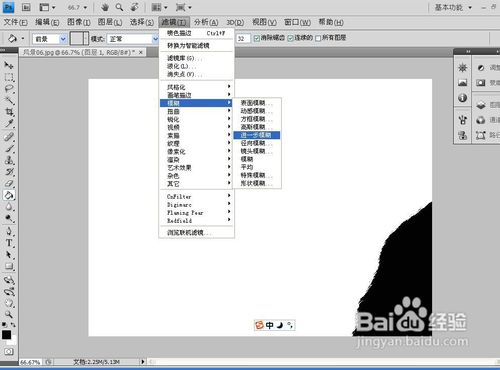Select the Eraser tool

coord(9,183)
